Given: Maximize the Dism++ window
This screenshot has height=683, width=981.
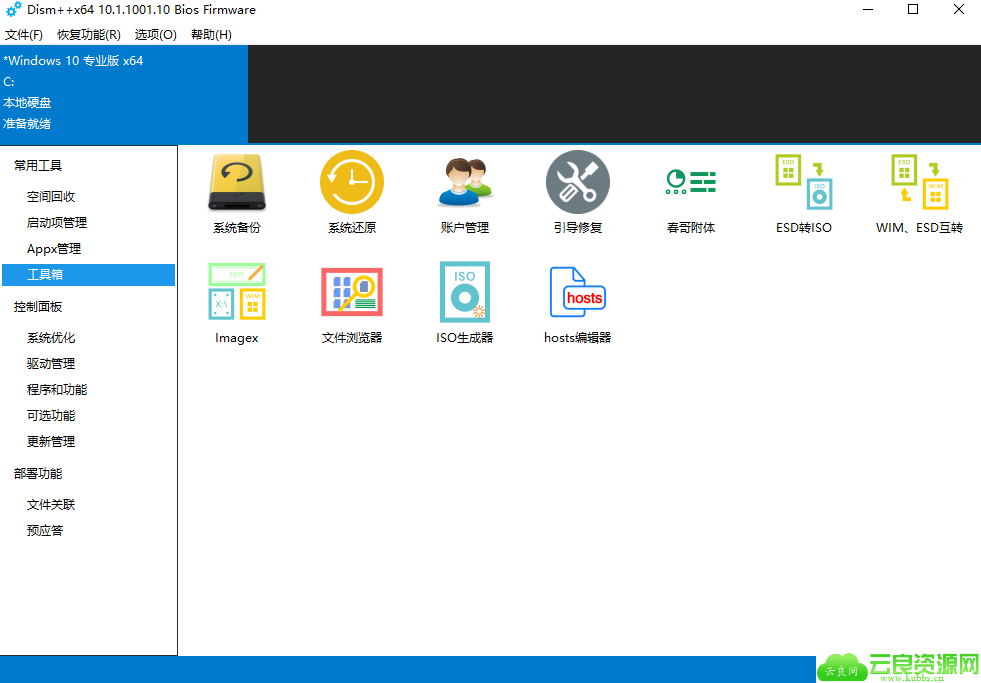Looking at the screenshot, I should tap(913, 9).
